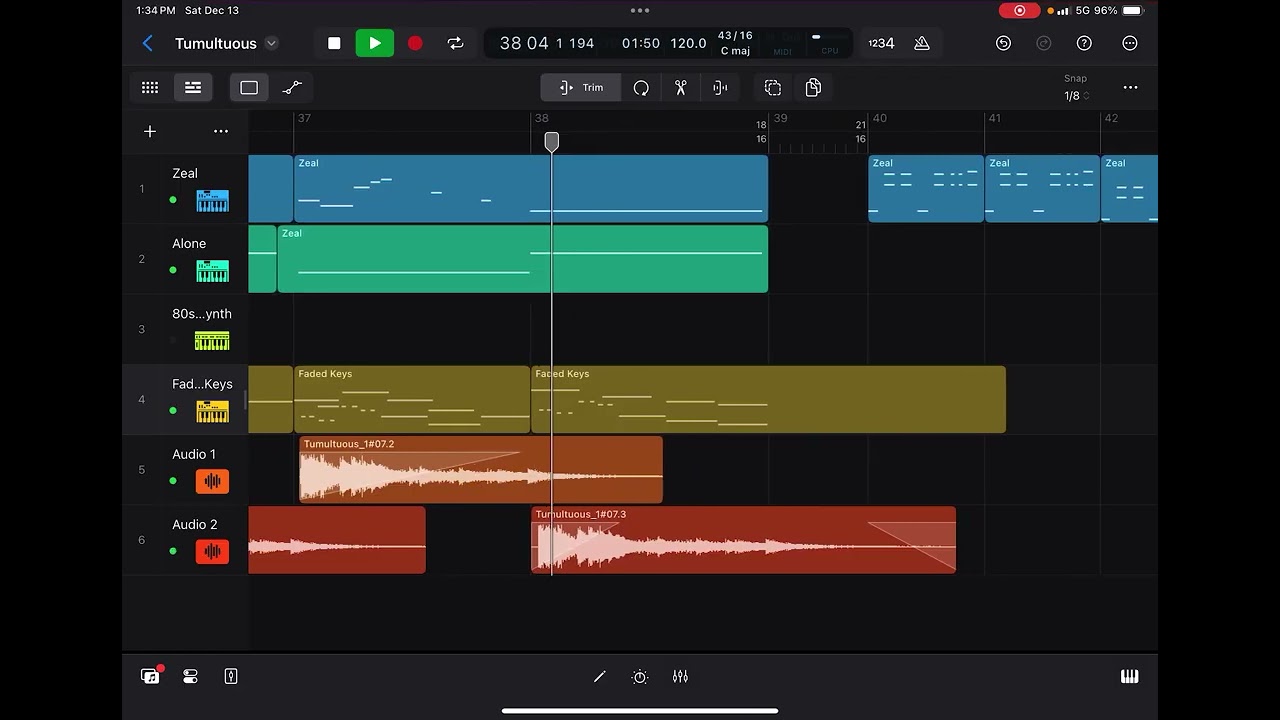The height and width of the screenshot is (720, 1280).
Task: Select the scissors Split tool
Action: coord(681,88)
